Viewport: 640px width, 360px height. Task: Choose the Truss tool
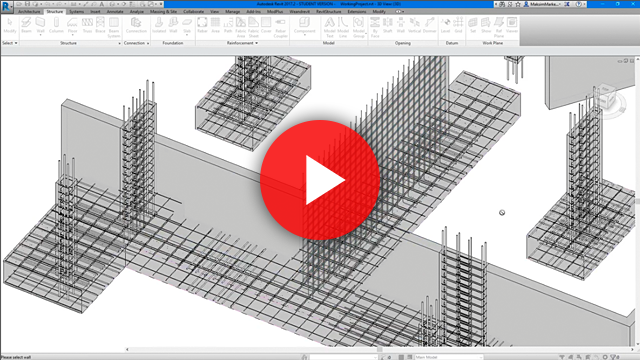[x=87, y=25]
